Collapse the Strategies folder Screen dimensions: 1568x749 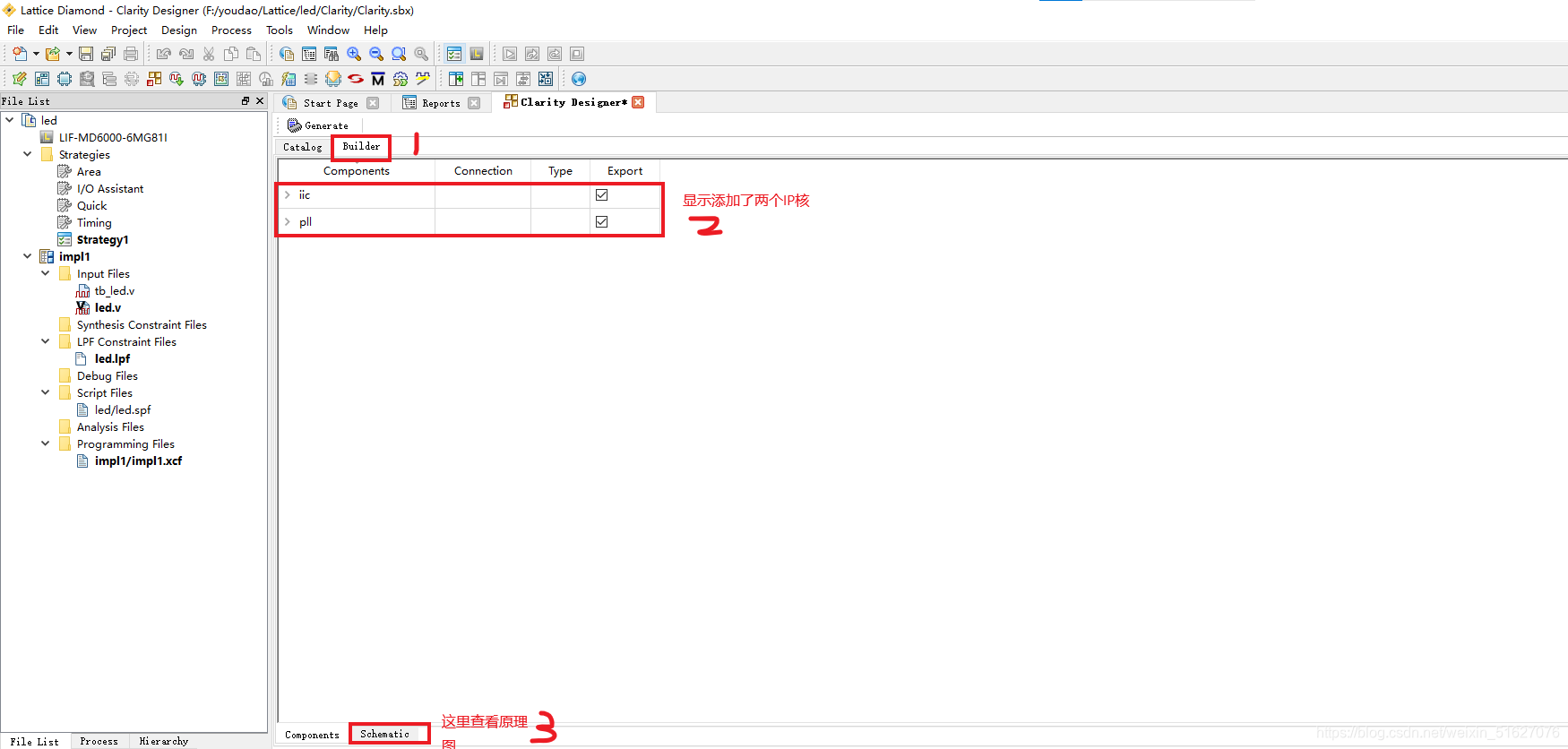[28, 154]
